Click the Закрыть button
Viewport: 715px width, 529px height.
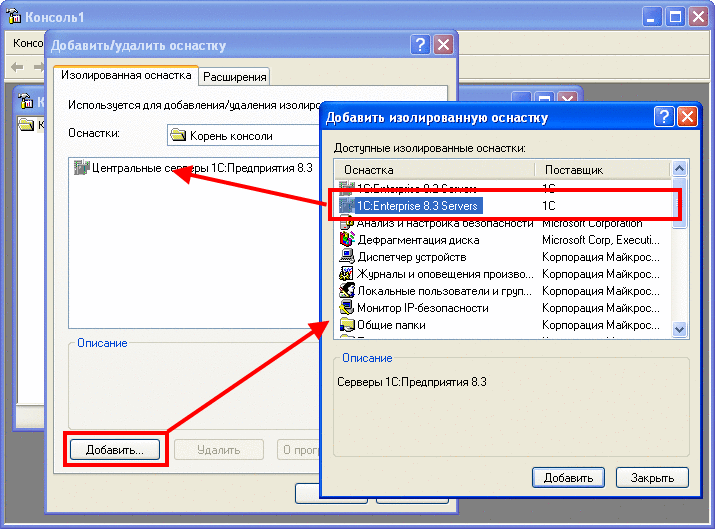652,477
